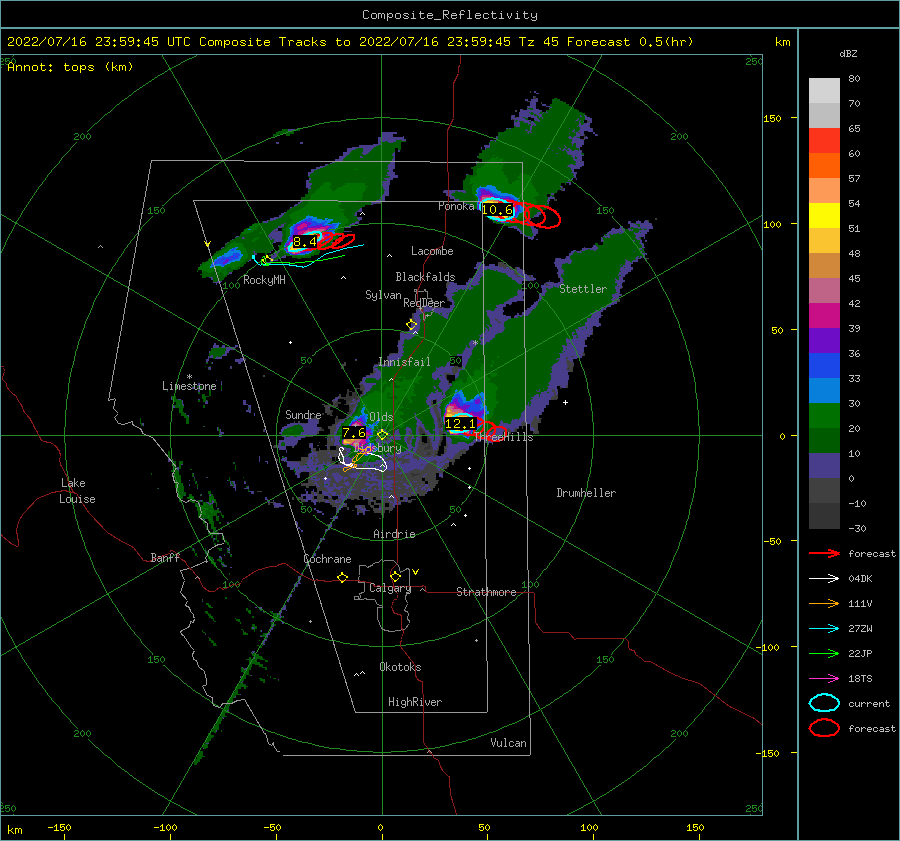This screenshot has height=841, width=900.
Task: Click the Airdrie city label
Action: click(394, 534)
